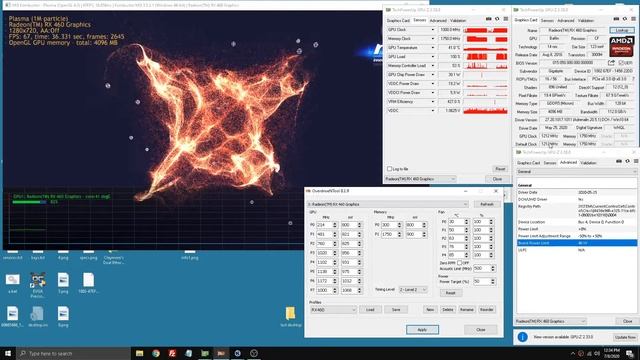Click the GPU-Z green icon in the taskbar

[205, 353]
